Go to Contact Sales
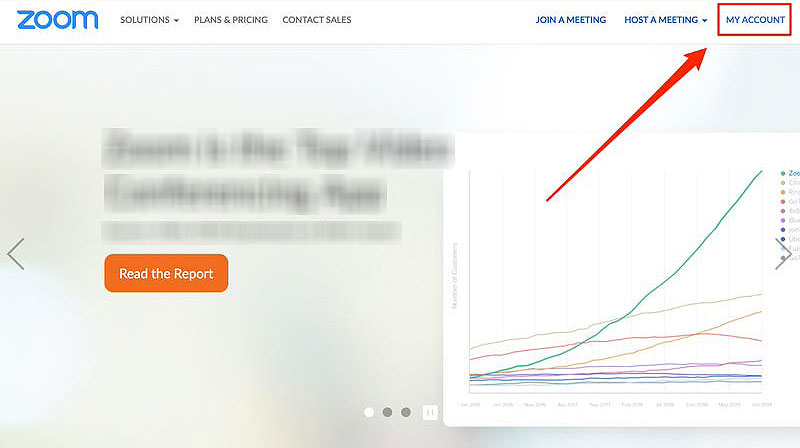The image size is (800, 448). pyautogui.click(x=317, y=20)
